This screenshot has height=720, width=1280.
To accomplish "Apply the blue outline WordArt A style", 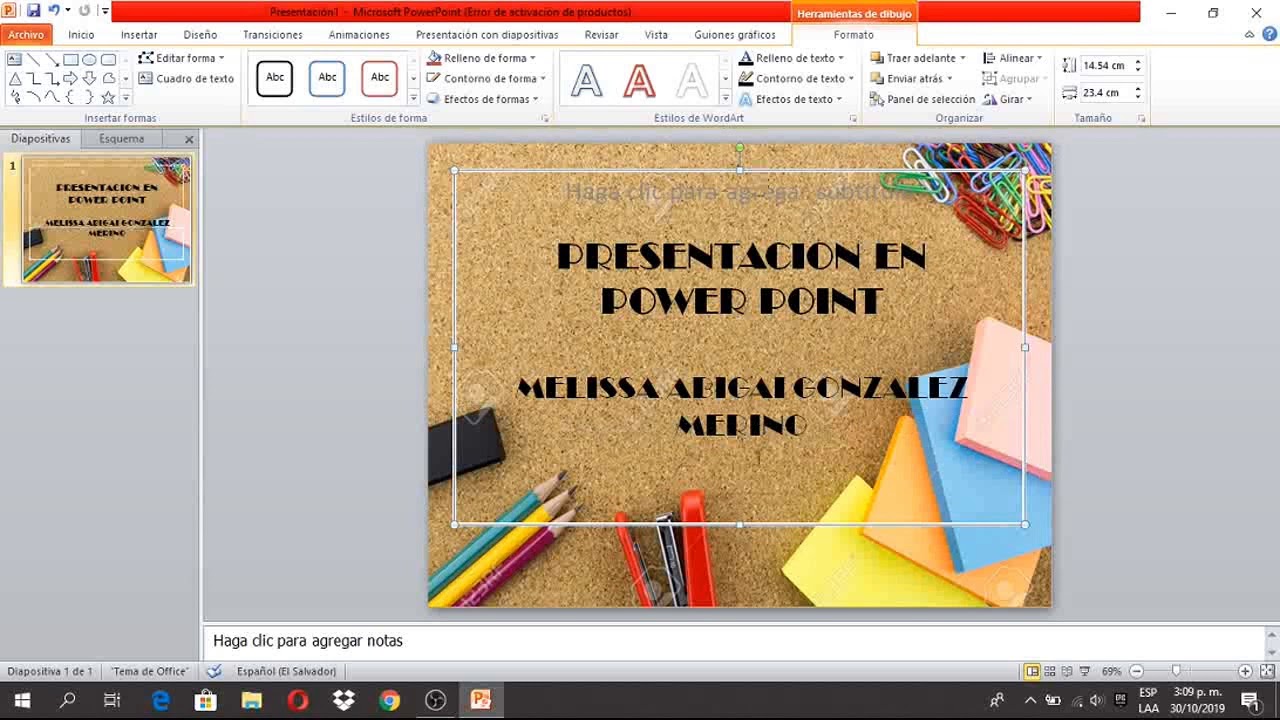I will click(x=587, y=80).
